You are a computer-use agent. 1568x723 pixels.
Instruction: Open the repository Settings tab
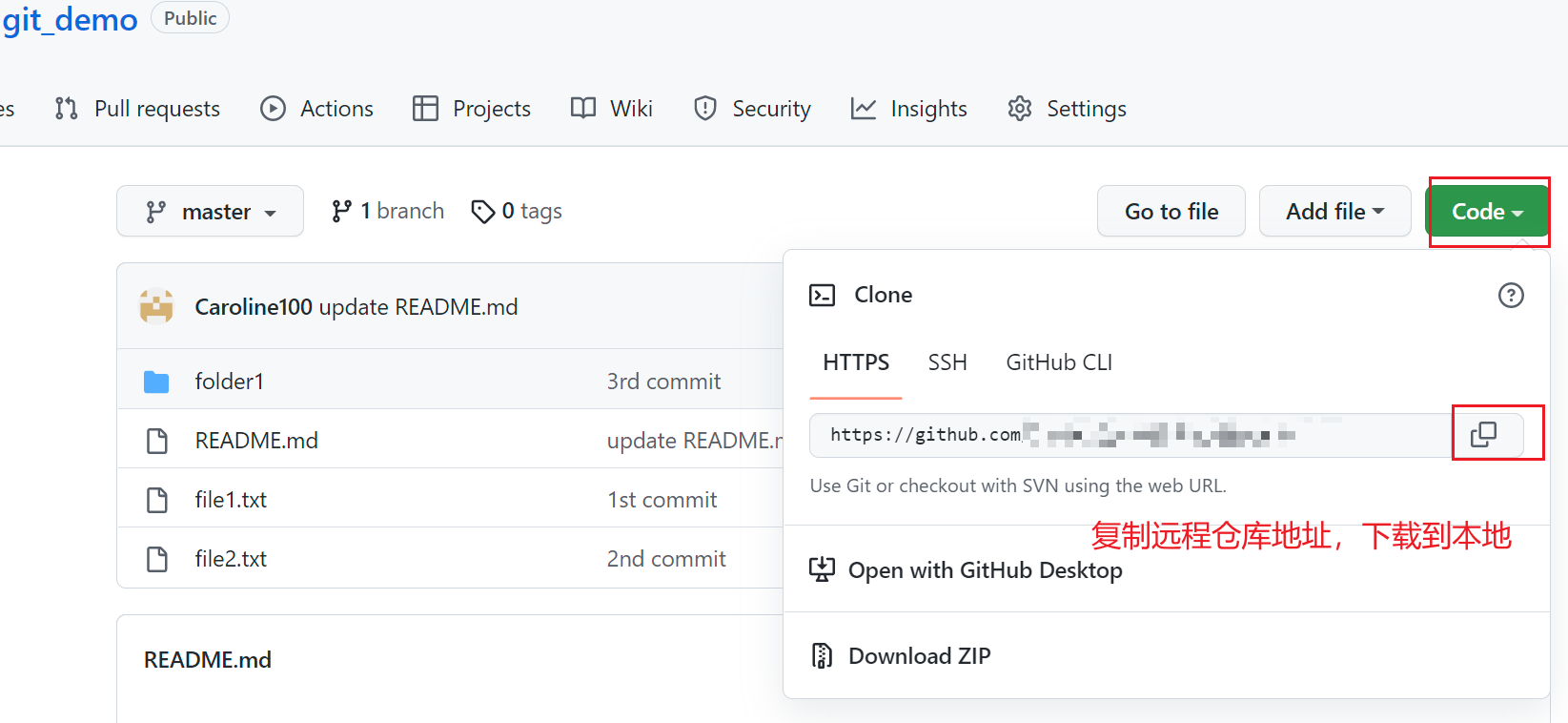[x=1067, y=109]
